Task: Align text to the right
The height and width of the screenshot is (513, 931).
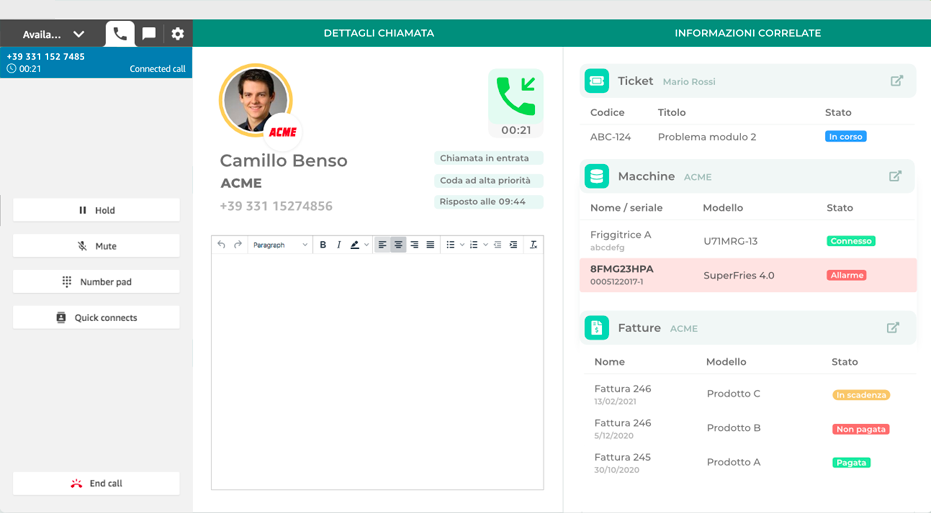Action: click(414, 245)
